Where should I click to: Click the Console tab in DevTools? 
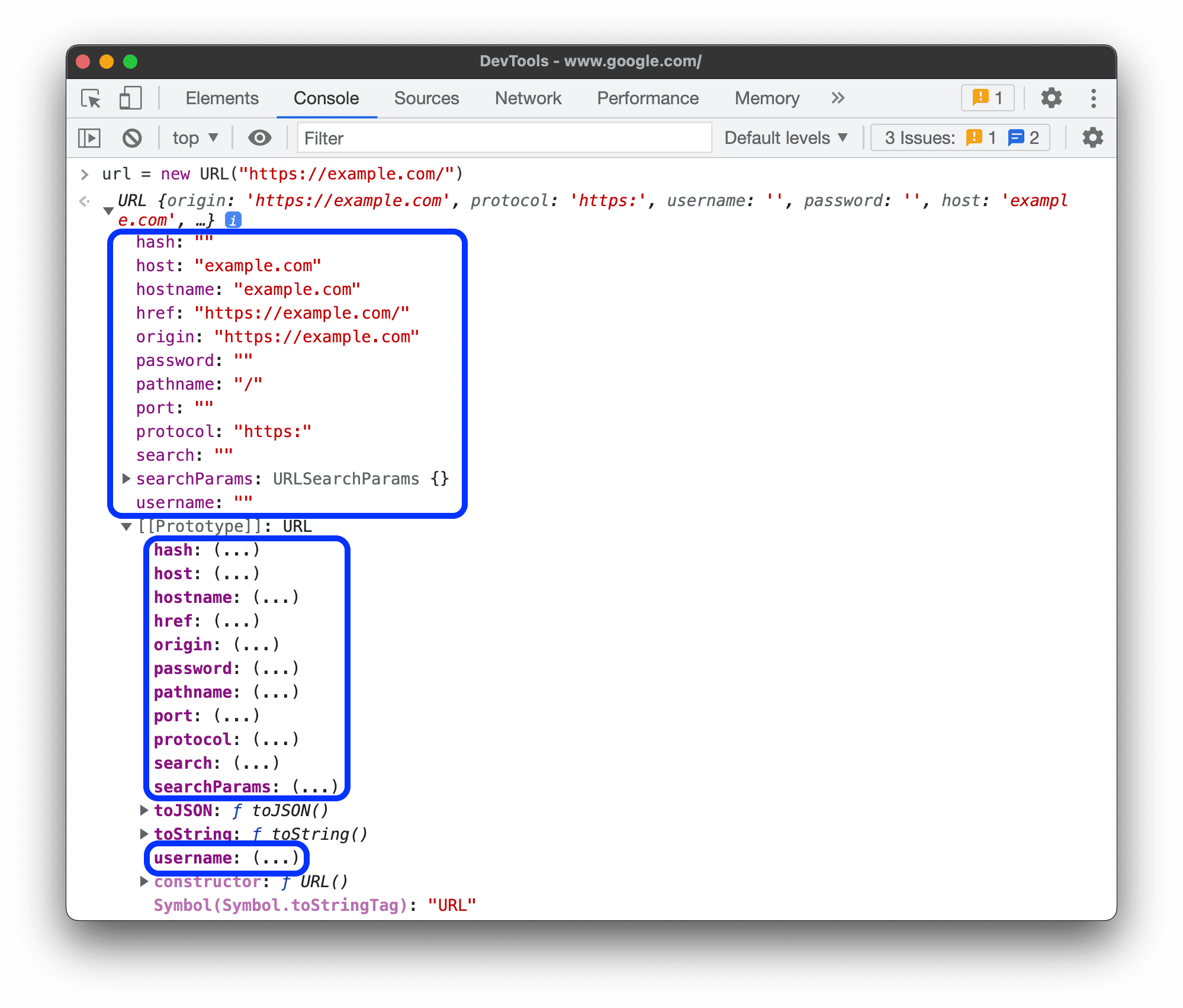[326, 97]
